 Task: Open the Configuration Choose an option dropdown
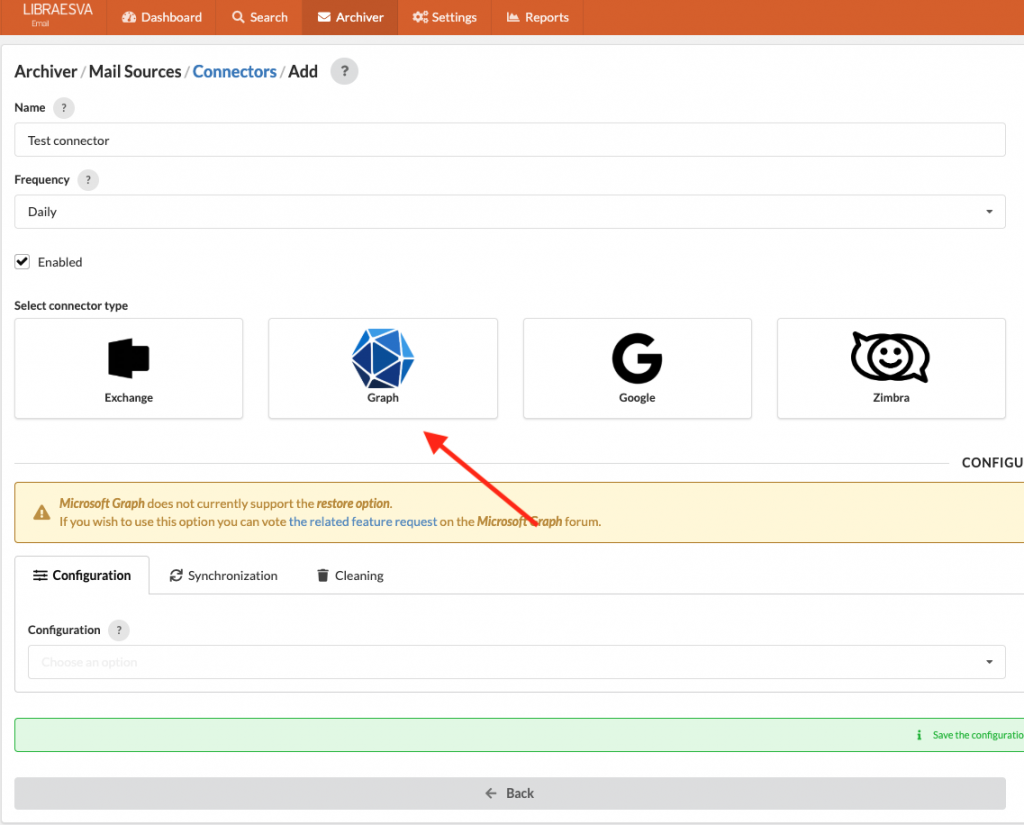point(517,662)
